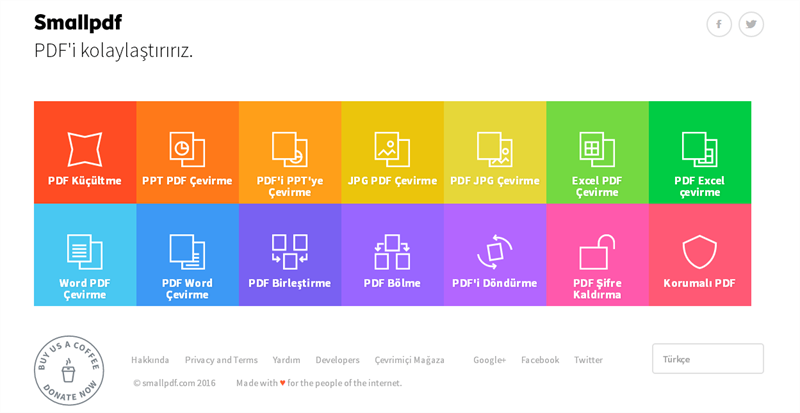Open the PDF'i Döndürme rotate icon
This screenshot has height=413, width=800.
click(x=495, y=252)
